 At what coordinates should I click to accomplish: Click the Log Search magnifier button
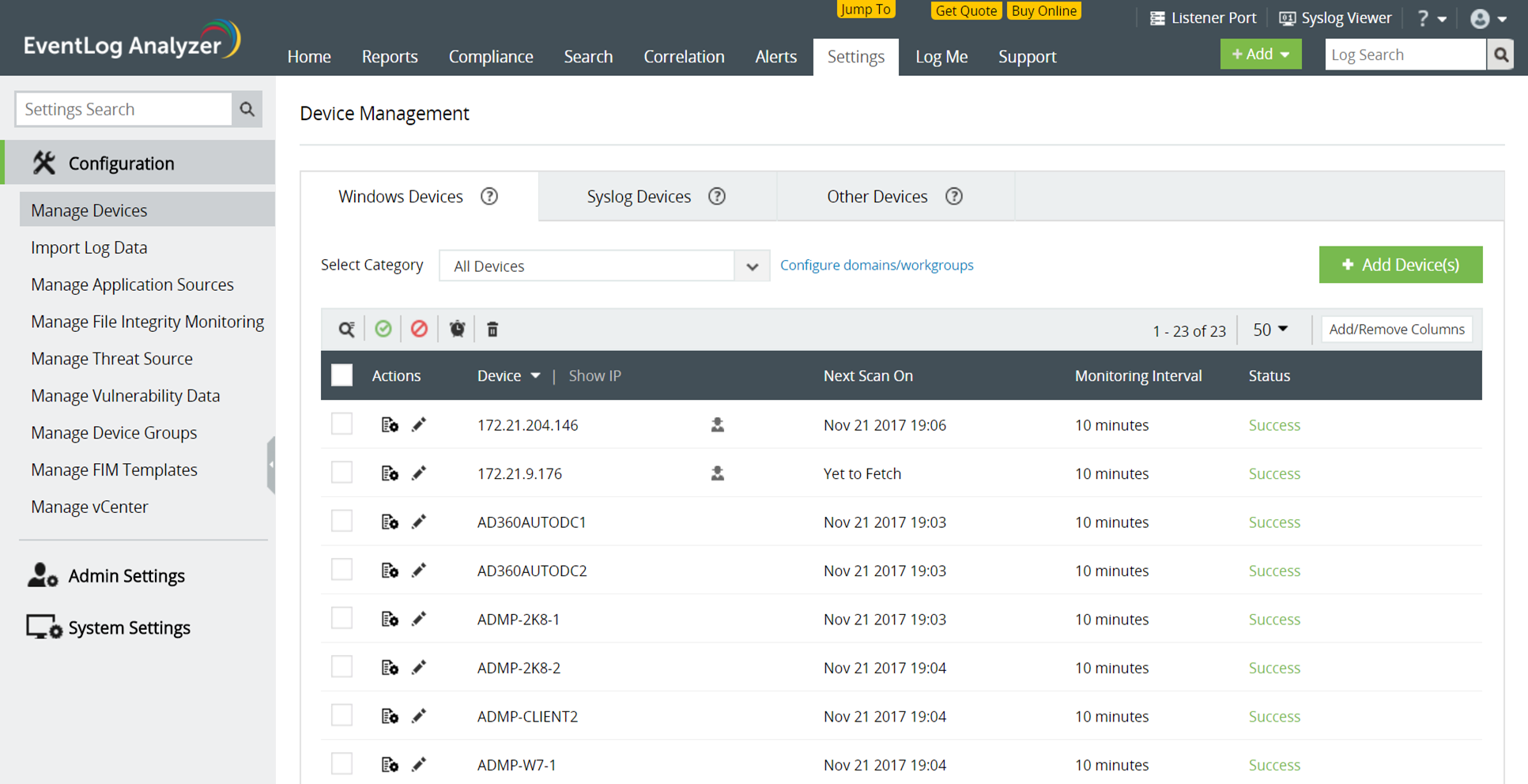tap(1500, 55)
